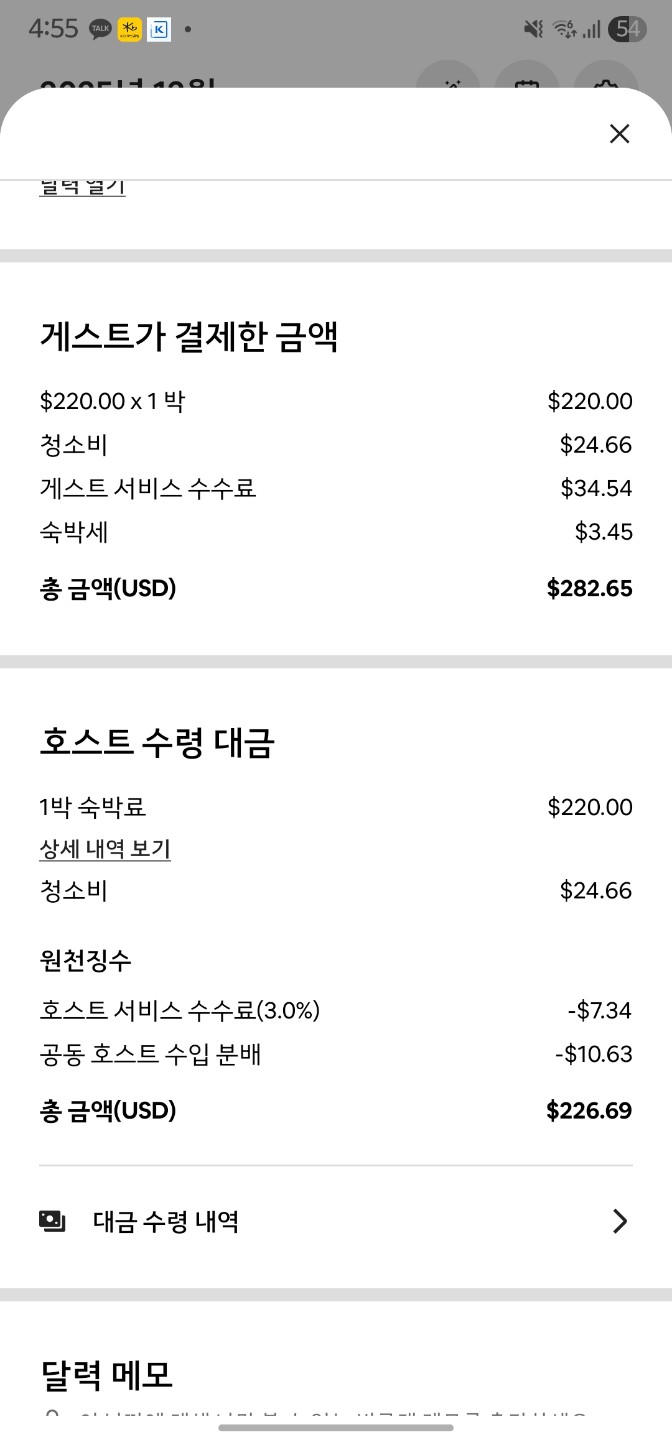
Task: Tap the blue K notification icon
Action: [x=158, y=30]
